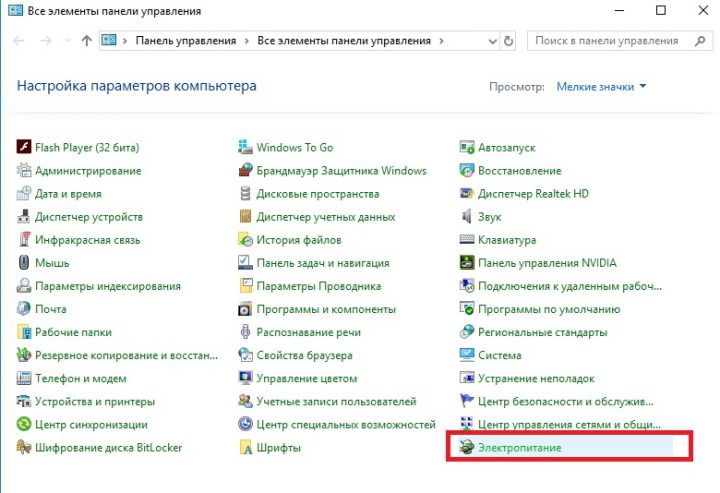This screenshot has width=720, height=493.
Task: Maximize the control panel window
Action: [x=661, y=10]
